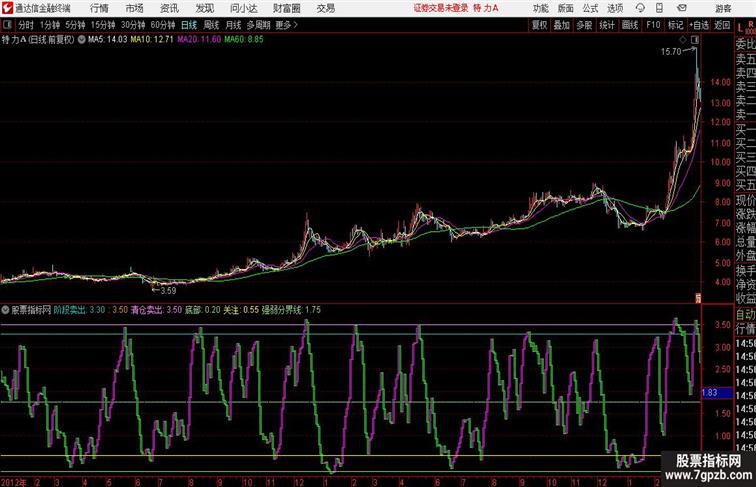Click the diamond icon above the chart

coord(683,39)
